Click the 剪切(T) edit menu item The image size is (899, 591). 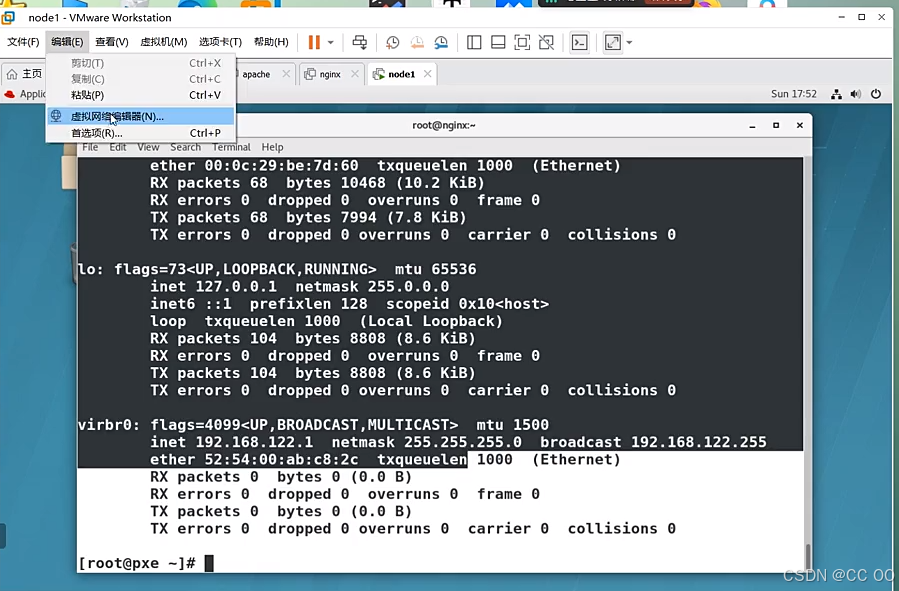coord(141,63)
